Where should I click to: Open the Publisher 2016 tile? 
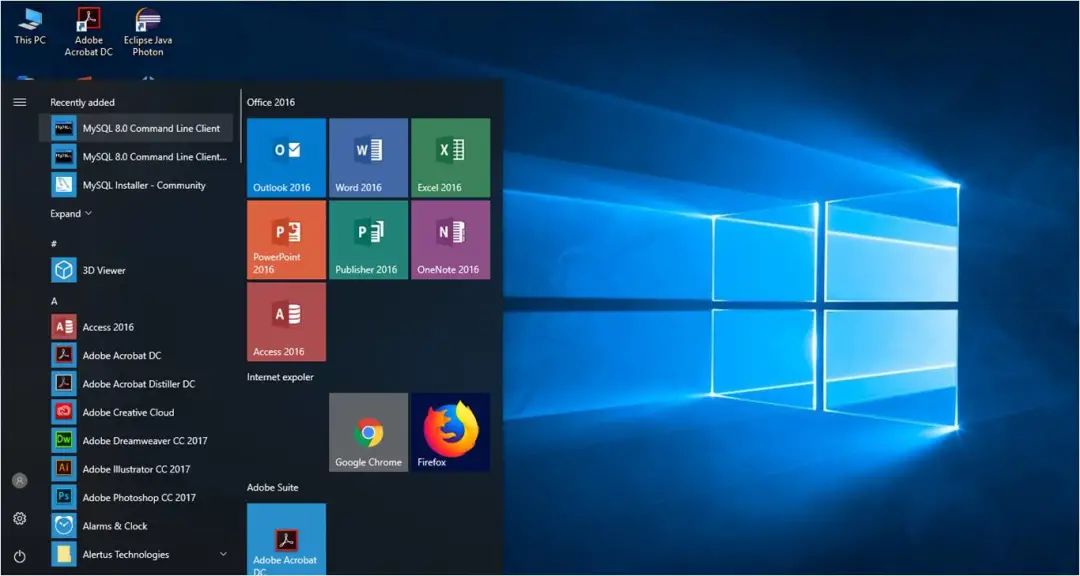coord(368,240)
